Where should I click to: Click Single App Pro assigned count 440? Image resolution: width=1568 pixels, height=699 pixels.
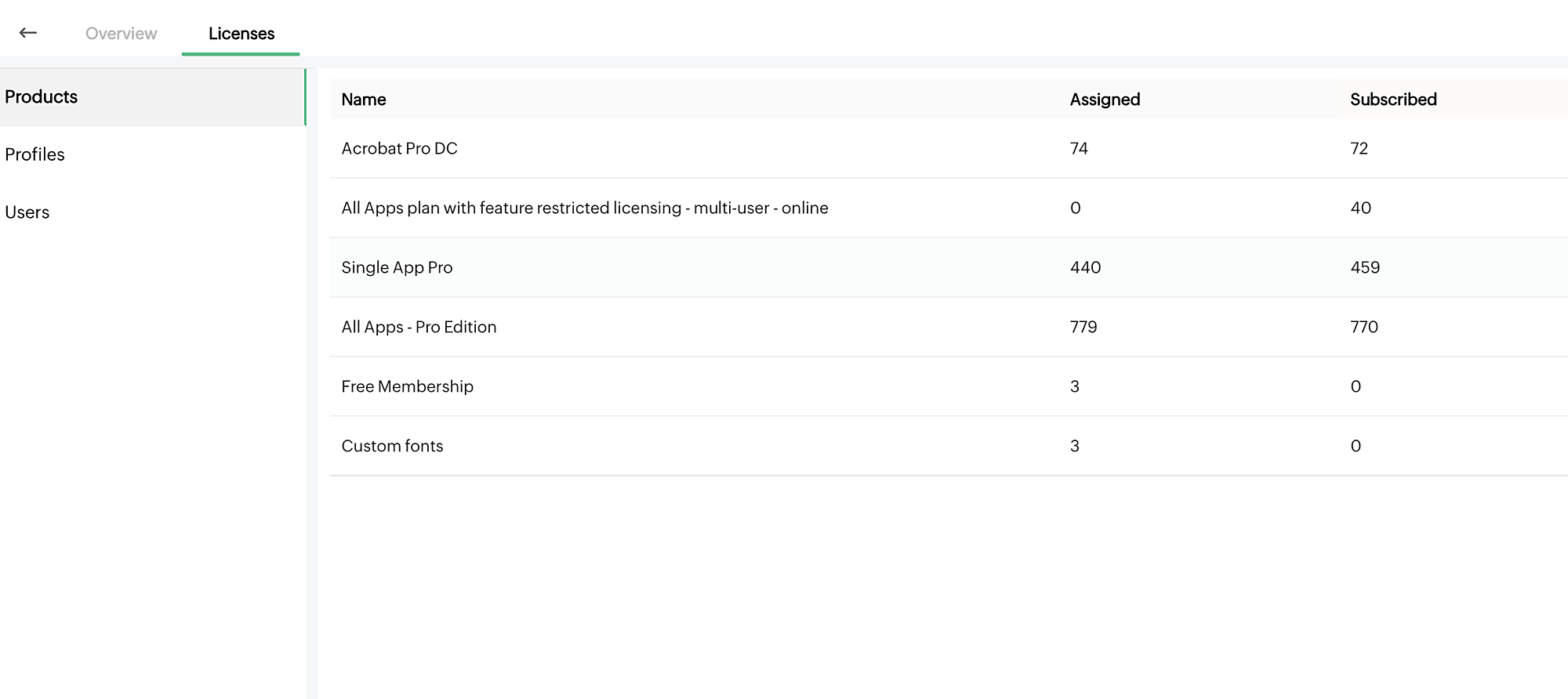tap(1086, 268)
